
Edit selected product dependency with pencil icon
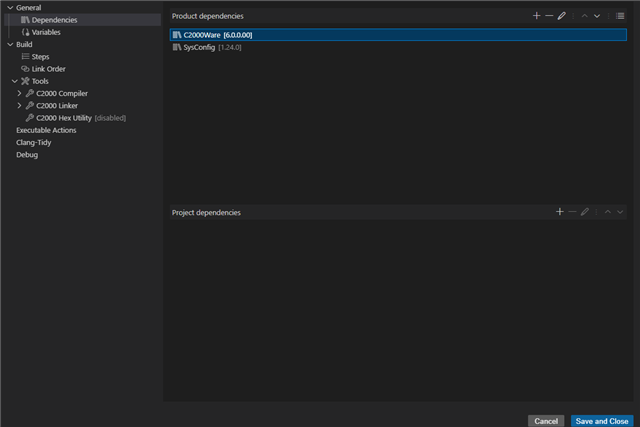click(562, 16)
